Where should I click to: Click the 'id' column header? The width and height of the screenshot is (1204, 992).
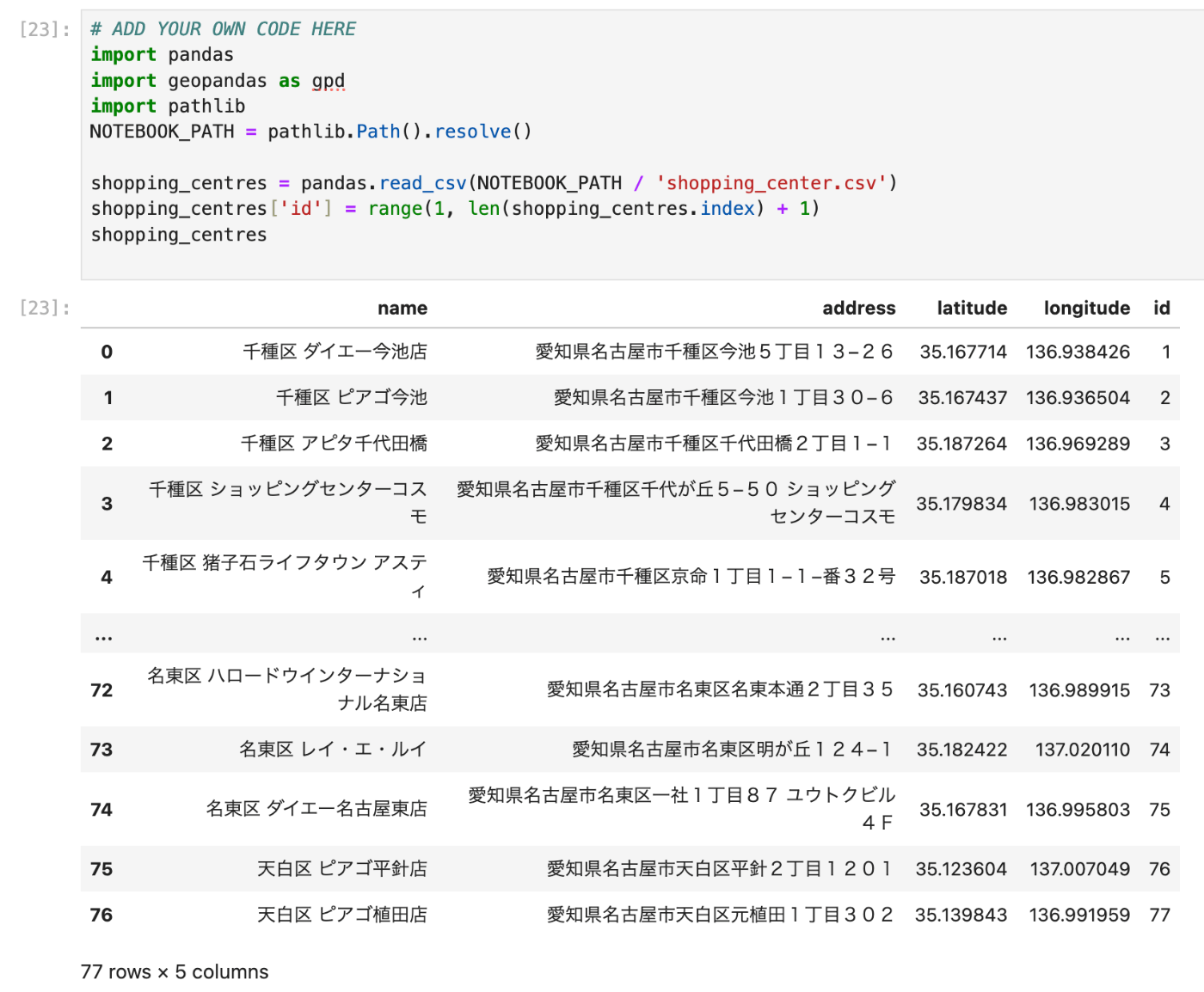(x=1162, y=308)
